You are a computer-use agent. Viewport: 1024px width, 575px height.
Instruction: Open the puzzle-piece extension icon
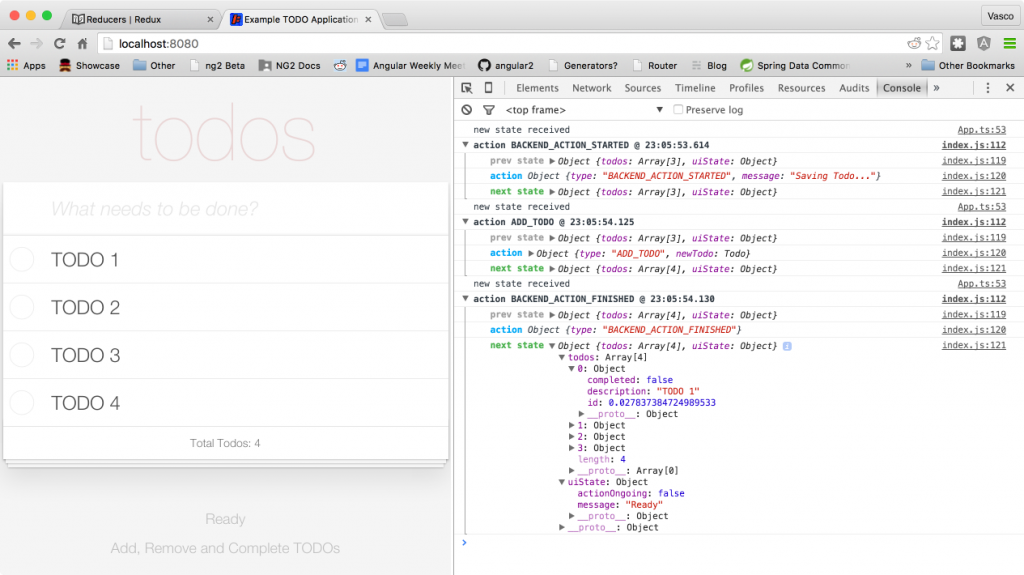pyautogui.click(x=958, y=44)
